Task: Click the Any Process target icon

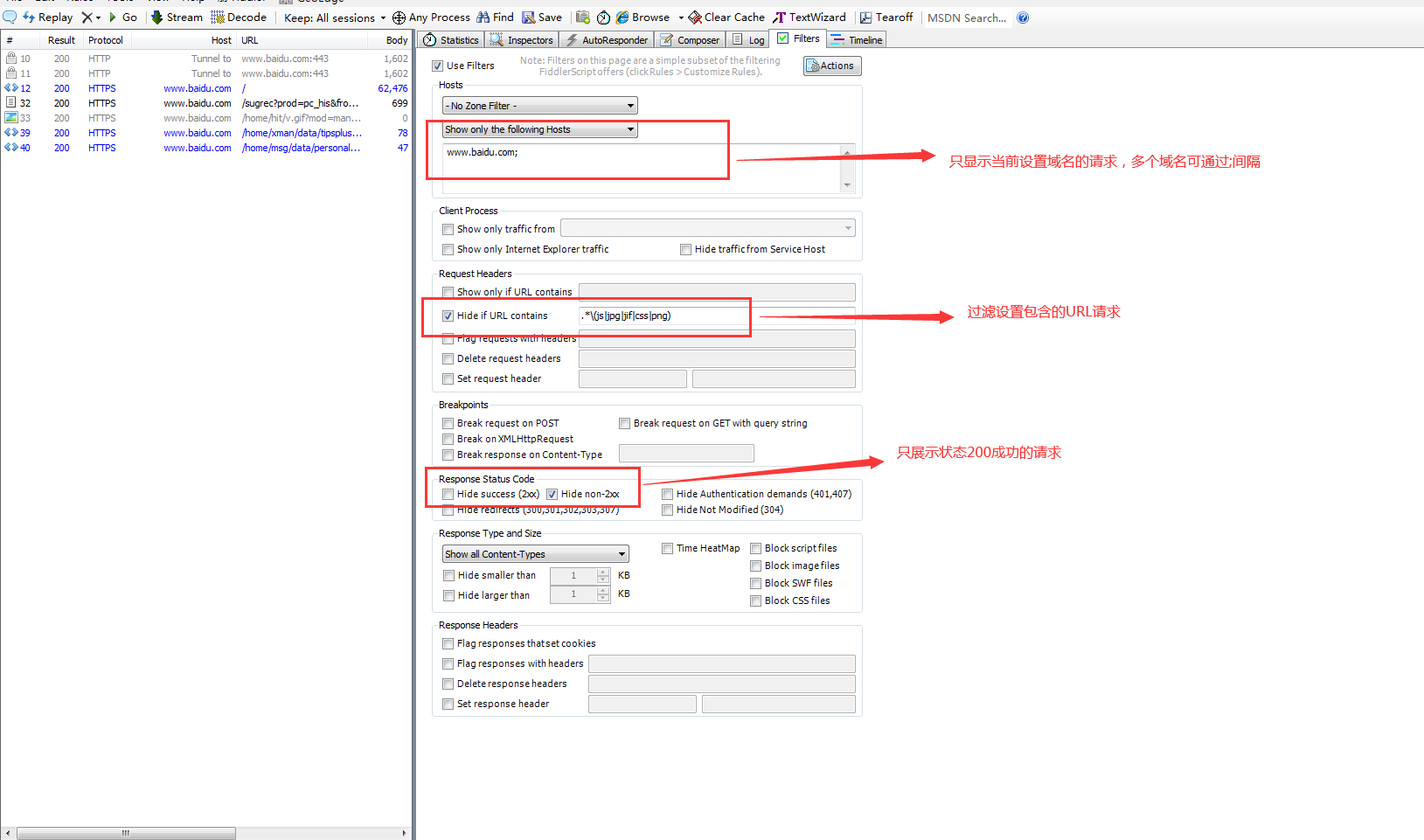Action: pos(399,17)
